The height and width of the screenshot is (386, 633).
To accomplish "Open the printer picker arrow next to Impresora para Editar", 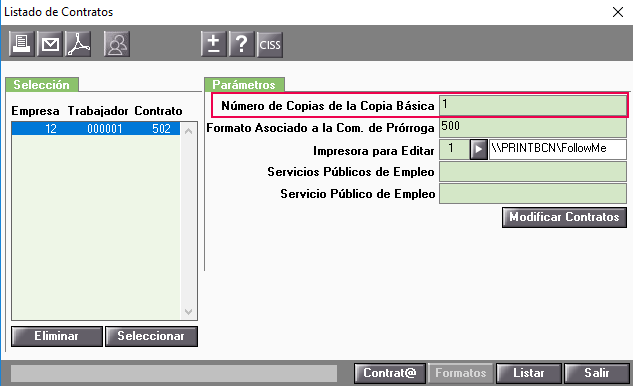I will (x=478, y=149).
